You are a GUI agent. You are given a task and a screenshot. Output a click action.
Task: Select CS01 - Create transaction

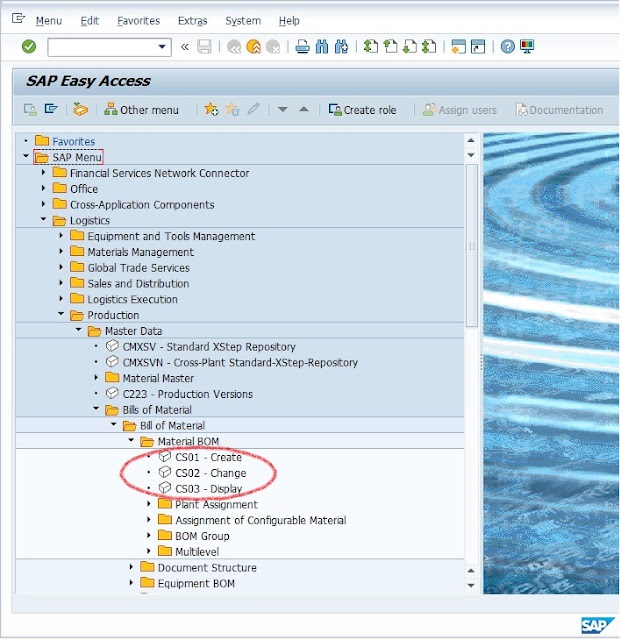(x=208, y=457)
